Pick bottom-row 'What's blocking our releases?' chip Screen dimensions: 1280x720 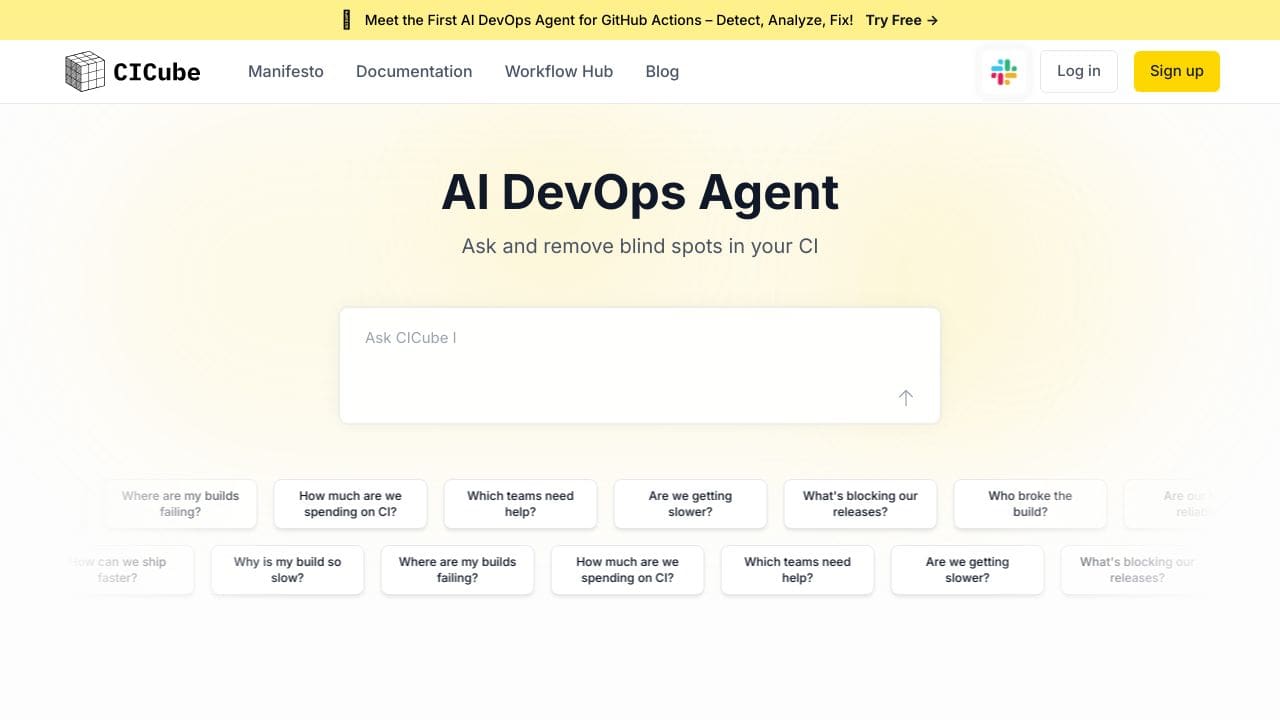pos(1137,570)
